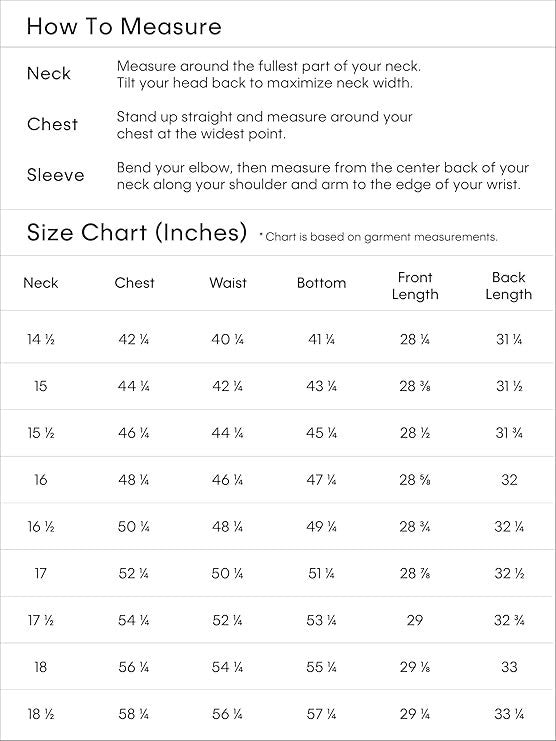Select the Neck measurement label
556x741 pixels.
coord(49,73)
